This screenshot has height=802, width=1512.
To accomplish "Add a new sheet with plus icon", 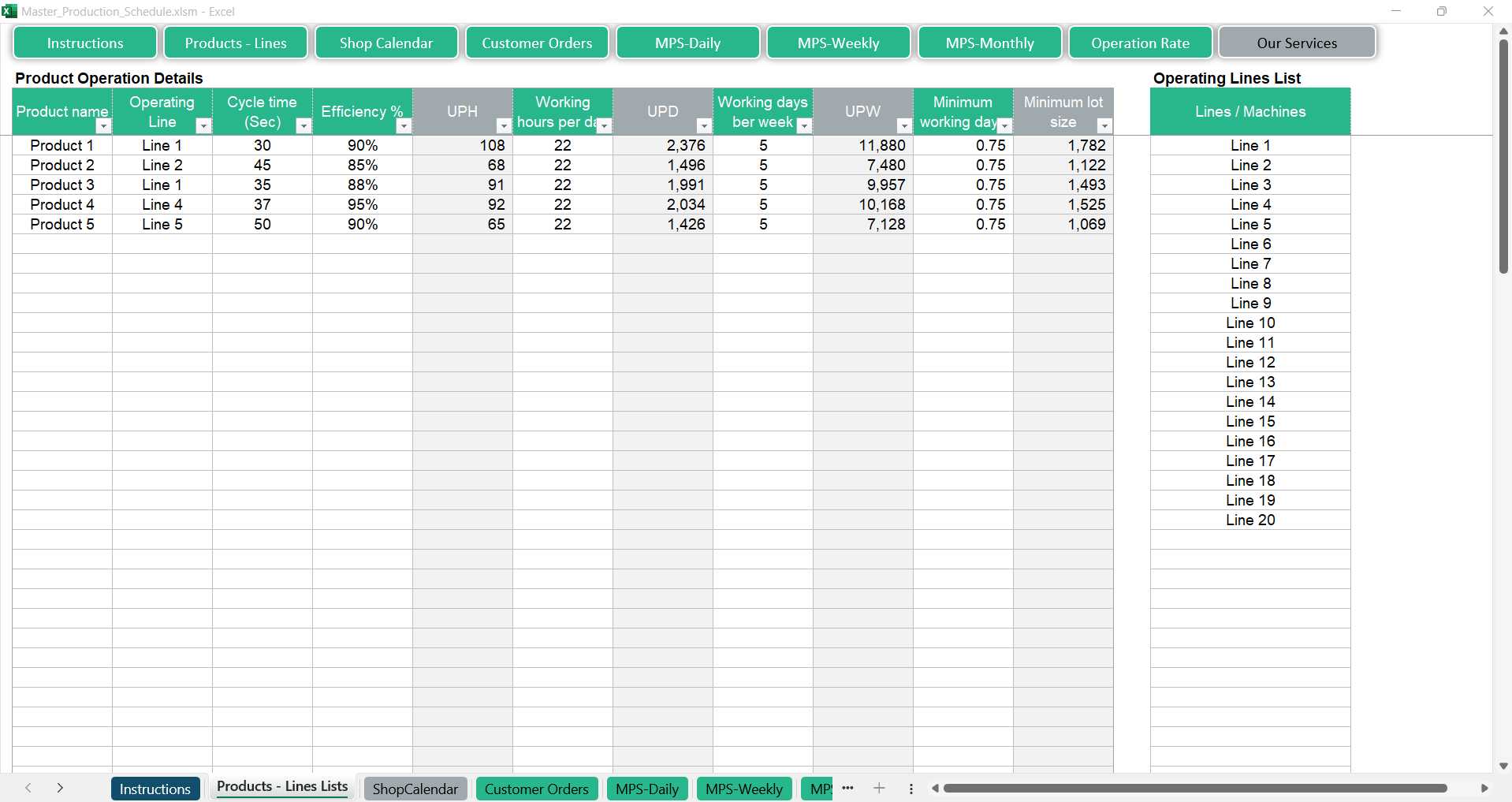I will (x=879, y=788).
